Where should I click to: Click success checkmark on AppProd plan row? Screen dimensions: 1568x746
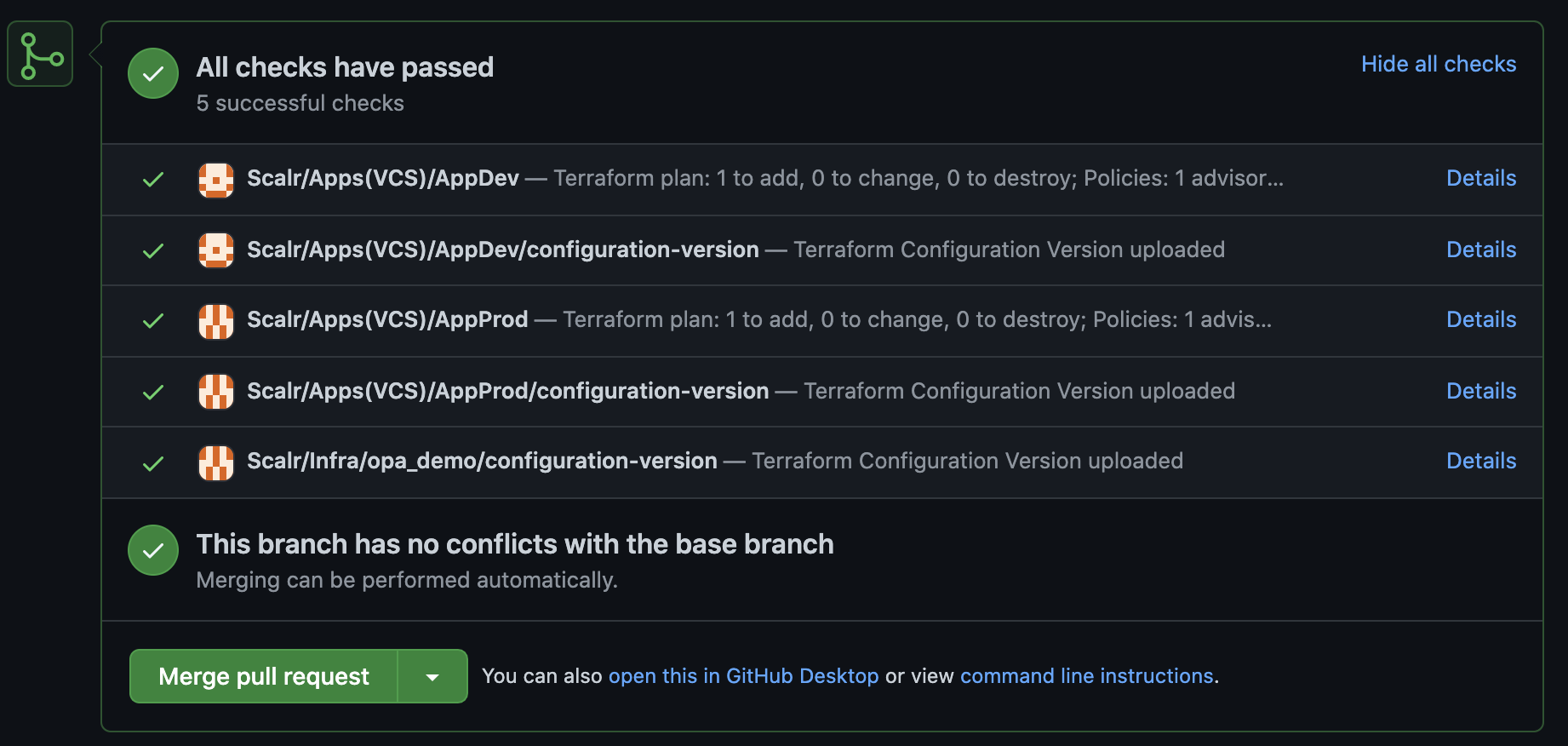click(x=153, y=321)
